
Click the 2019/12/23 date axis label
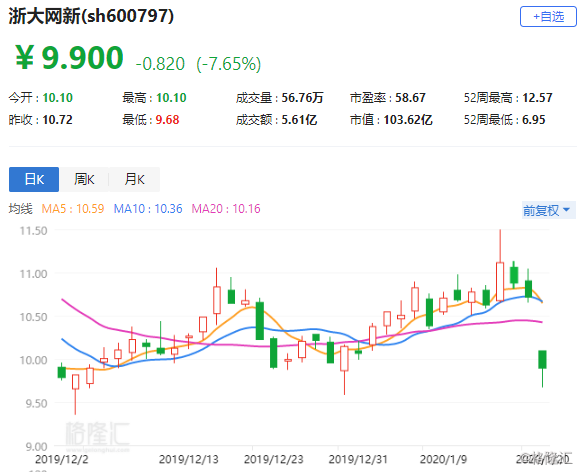pos(274,459)
